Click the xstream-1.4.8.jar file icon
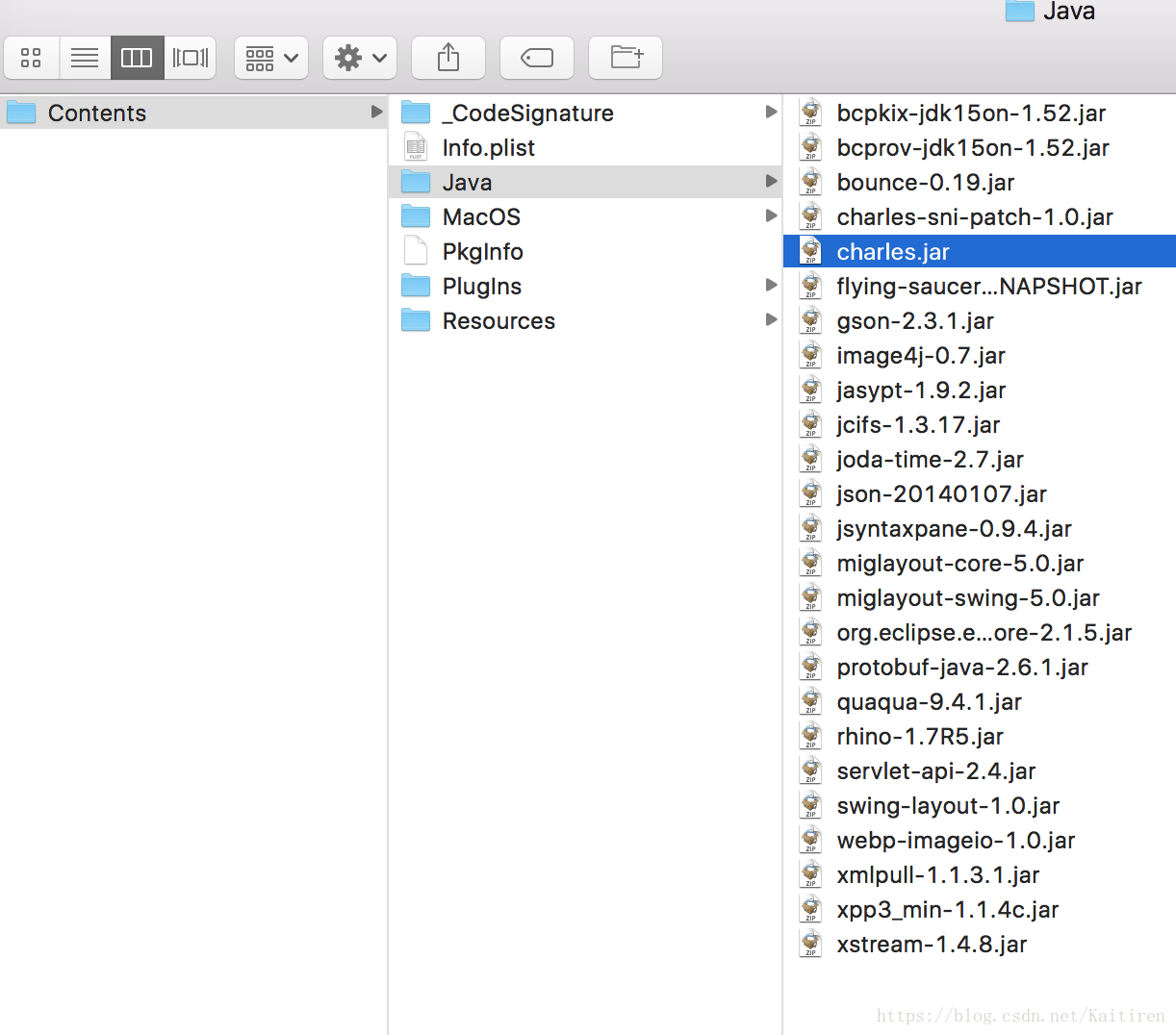 coord(811,944)
